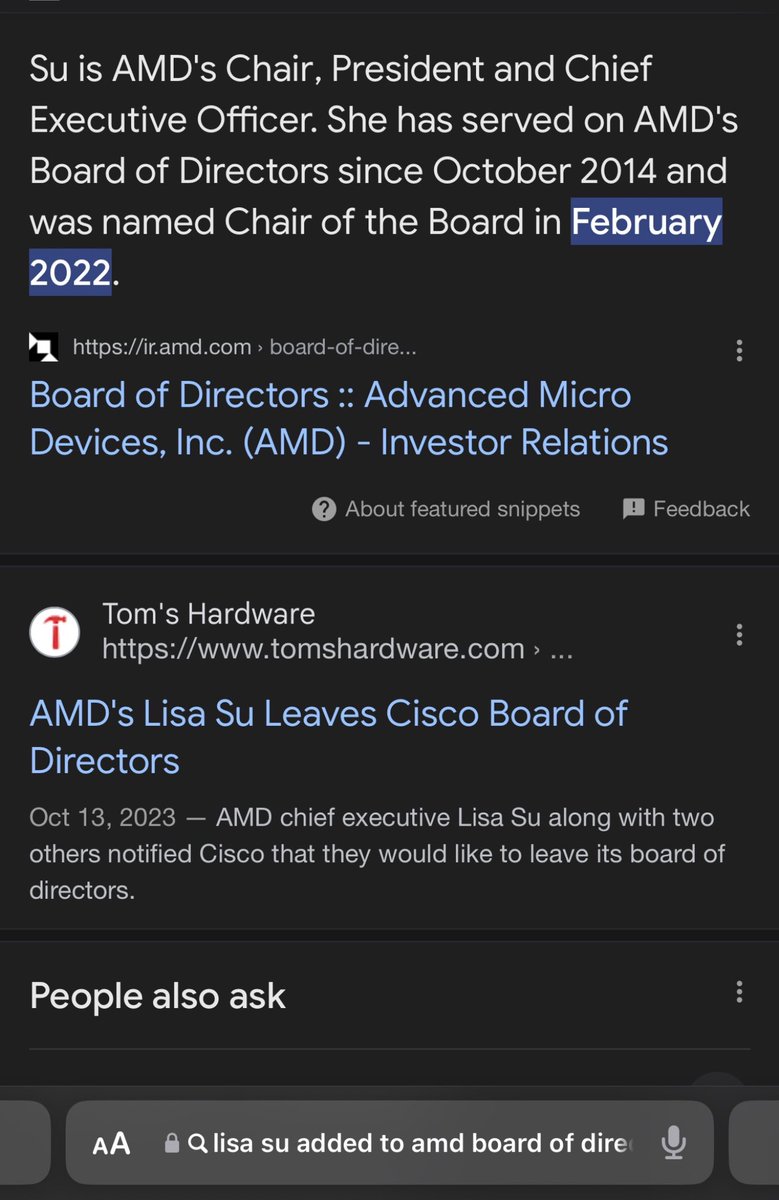Click the red Tom's Hardware hammer favicon
779x1200 pixels.
[x=55, y=633]
